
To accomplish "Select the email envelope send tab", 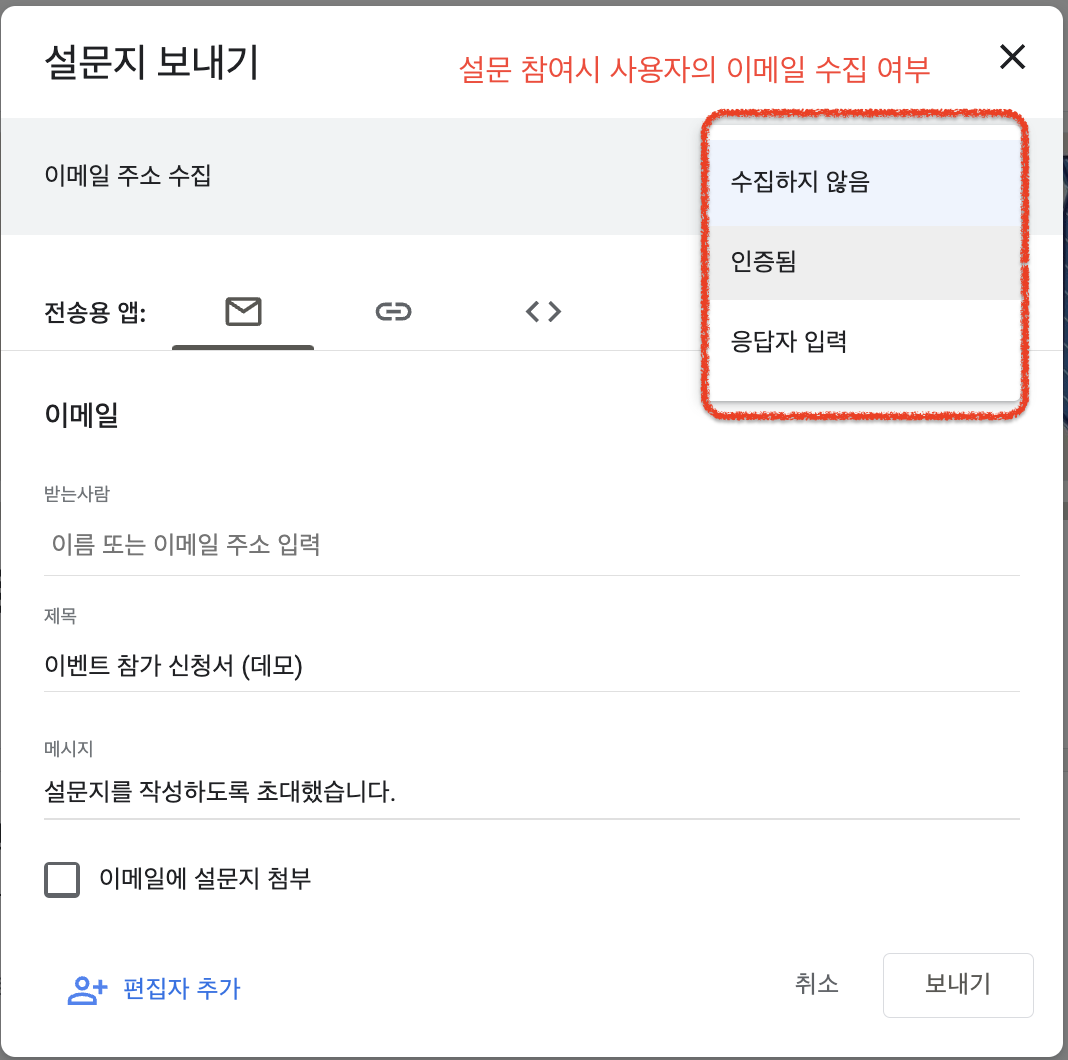I will [x=243, y=313].
